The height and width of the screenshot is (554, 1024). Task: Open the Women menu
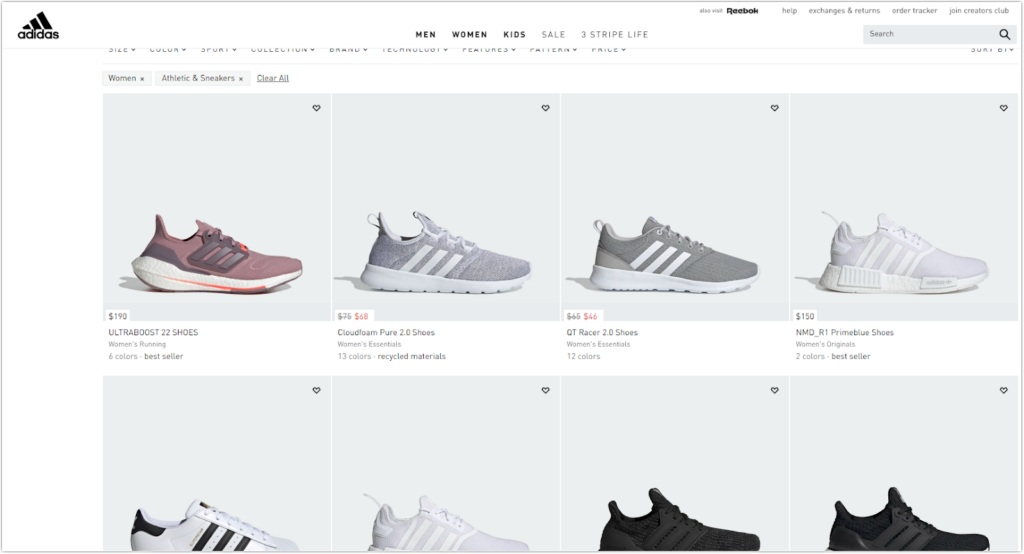[470, 35]
